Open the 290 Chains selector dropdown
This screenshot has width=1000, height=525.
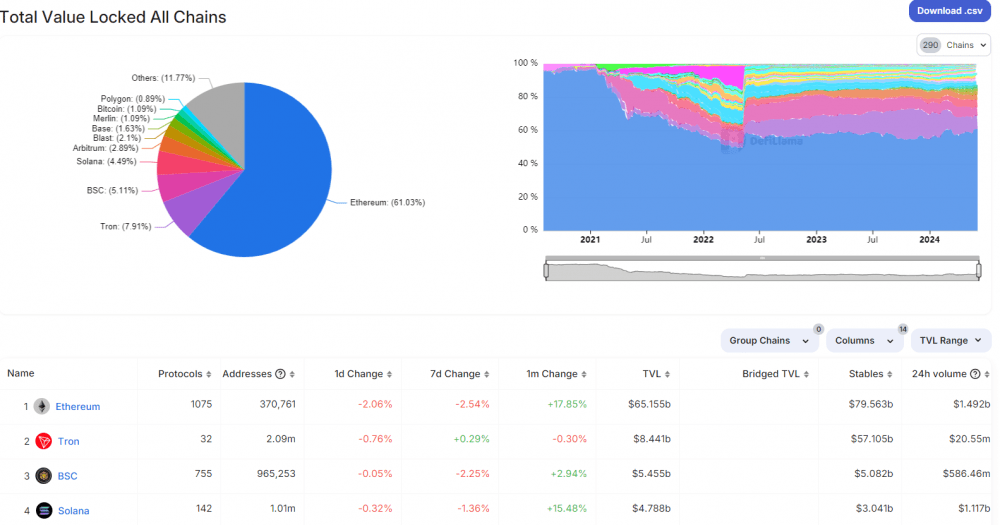[x=953, y=45]
